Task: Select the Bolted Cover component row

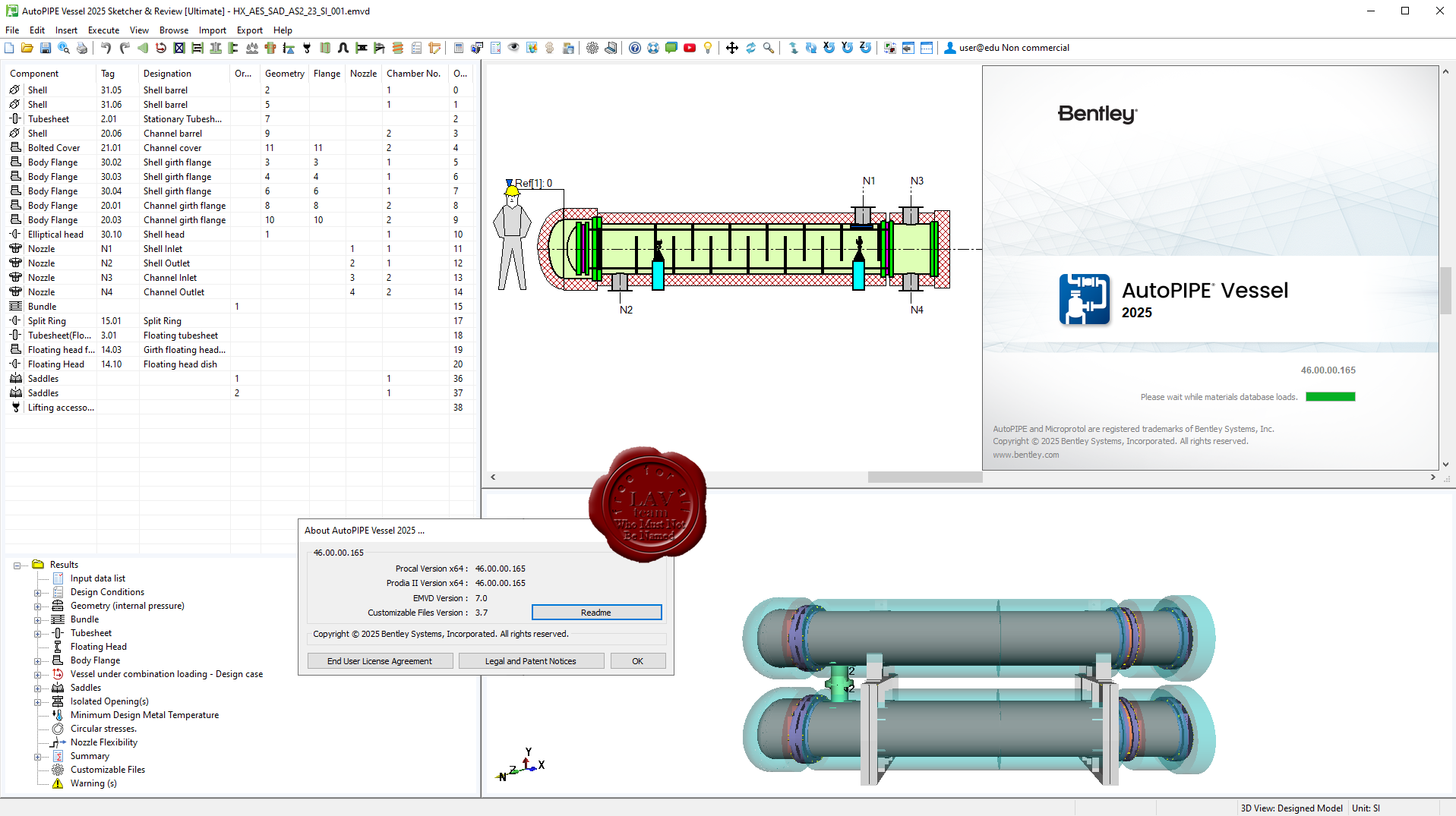Action: pos(239,148)
